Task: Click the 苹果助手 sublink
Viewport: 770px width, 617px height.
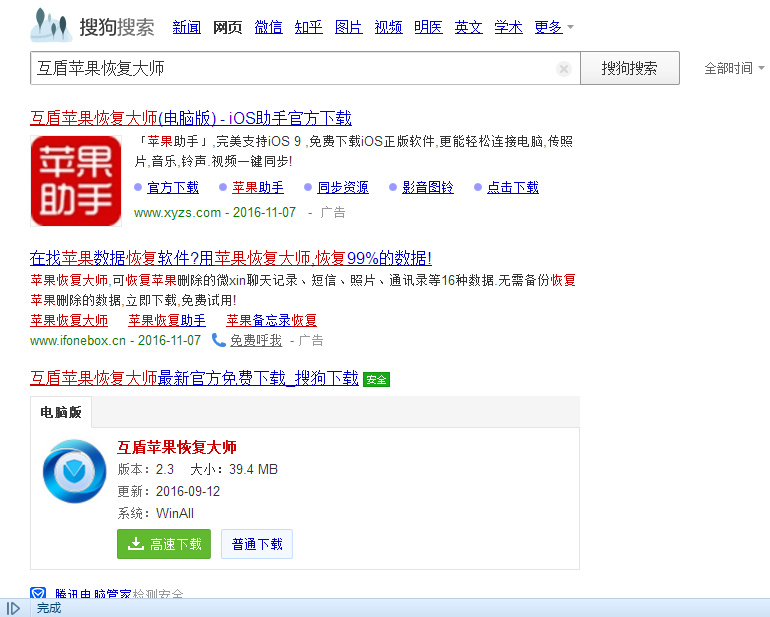Action: 258,187
